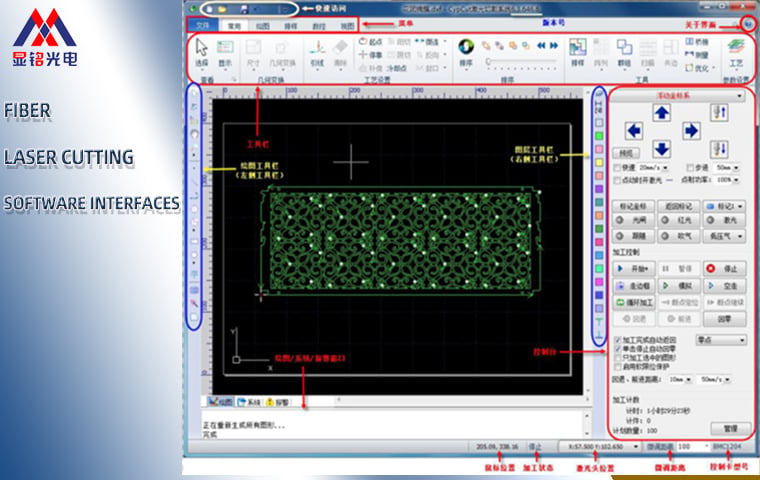Screen dimensions: 760x480
Task: Open the 排样 nesting tool in ribbon
Action: (577, 52)
